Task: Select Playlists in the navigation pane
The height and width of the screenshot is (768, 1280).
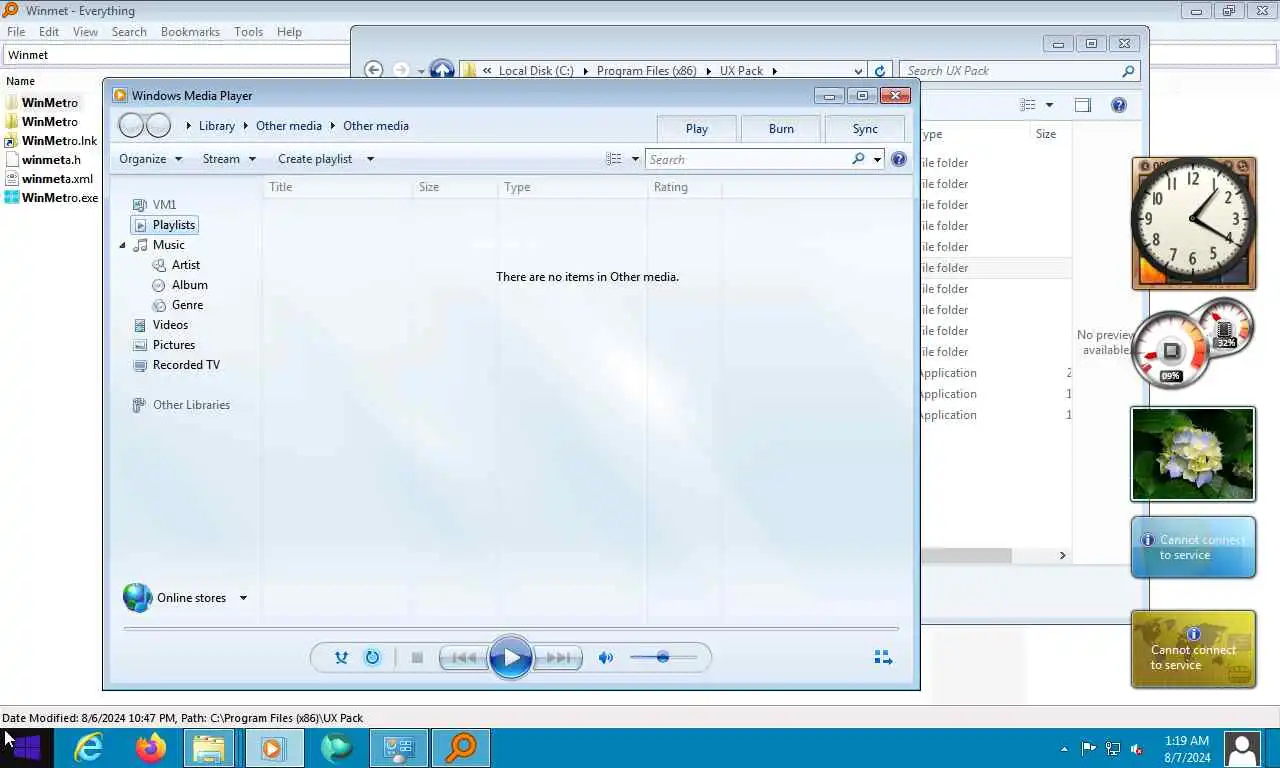Action: (x=164, y=225)
